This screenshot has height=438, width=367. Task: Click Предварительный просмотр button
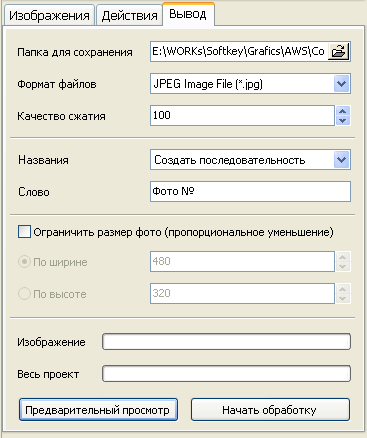(98, 410)
